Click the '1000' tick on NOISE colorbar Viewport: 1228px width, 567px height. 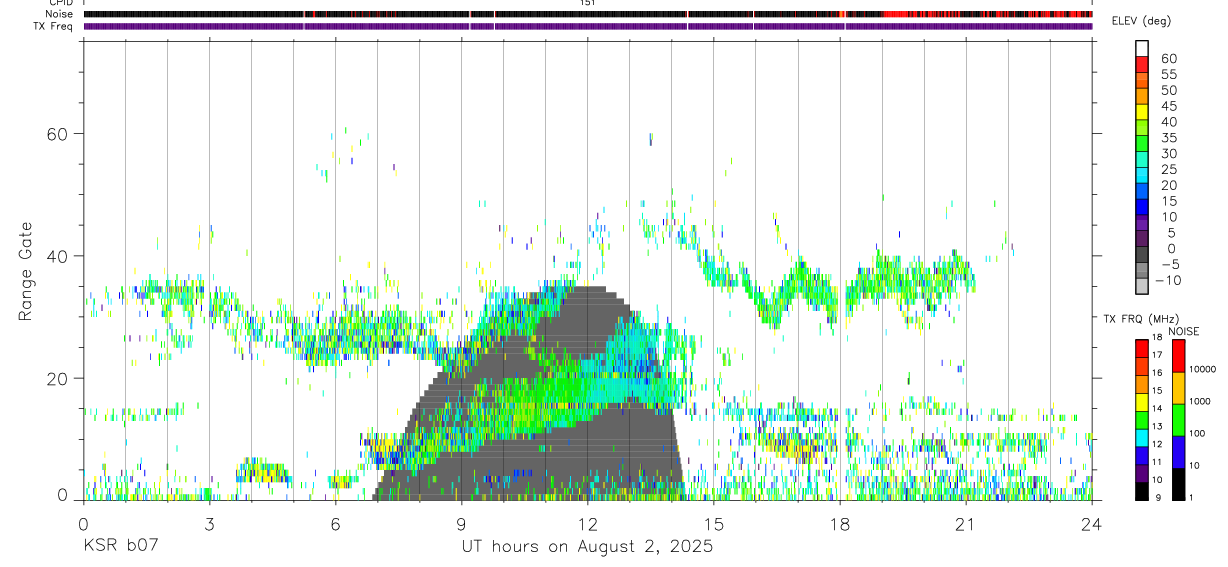pyautogui.click(x=1200, y=401)
